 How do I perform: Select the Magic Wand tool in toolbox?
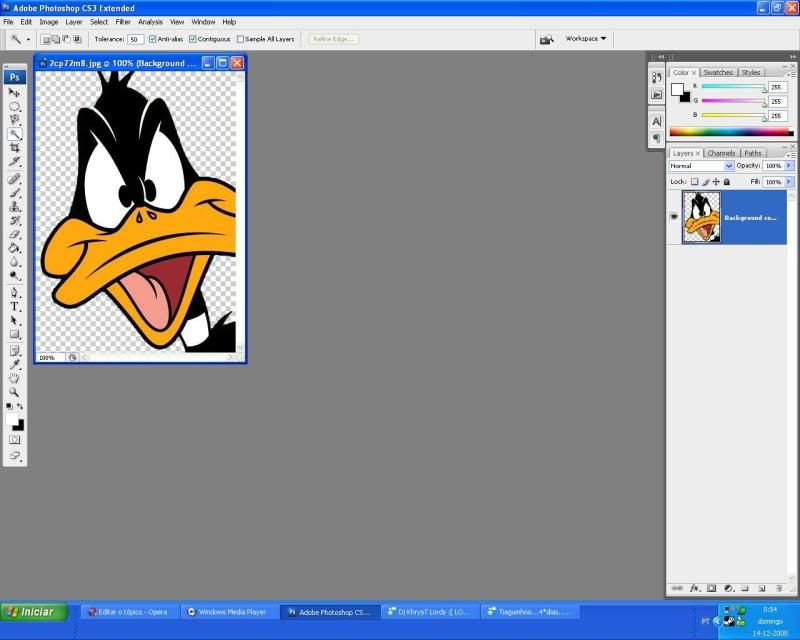[14, 134]
